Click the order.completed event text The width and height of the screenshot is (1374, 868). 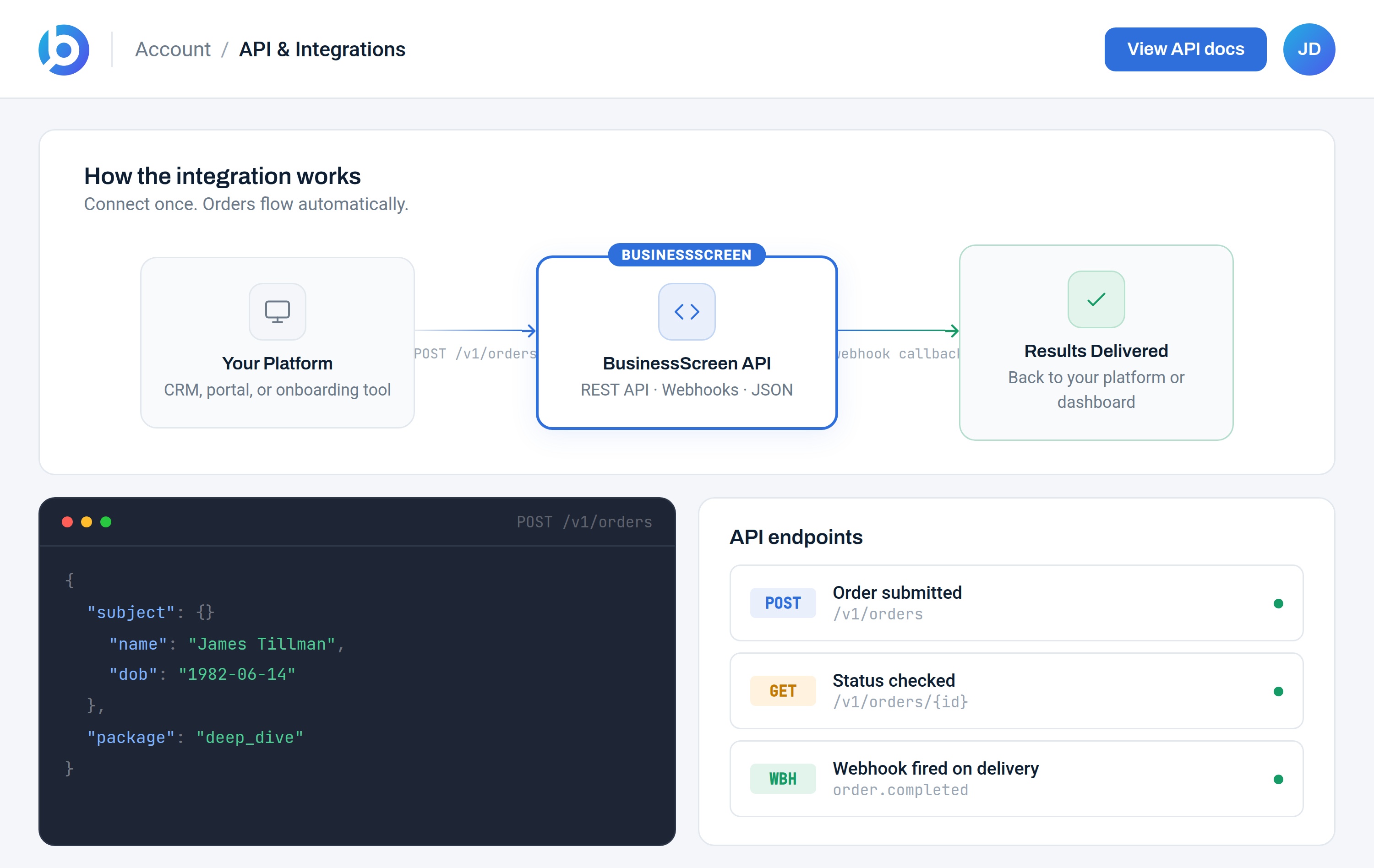tap(900, 790)
